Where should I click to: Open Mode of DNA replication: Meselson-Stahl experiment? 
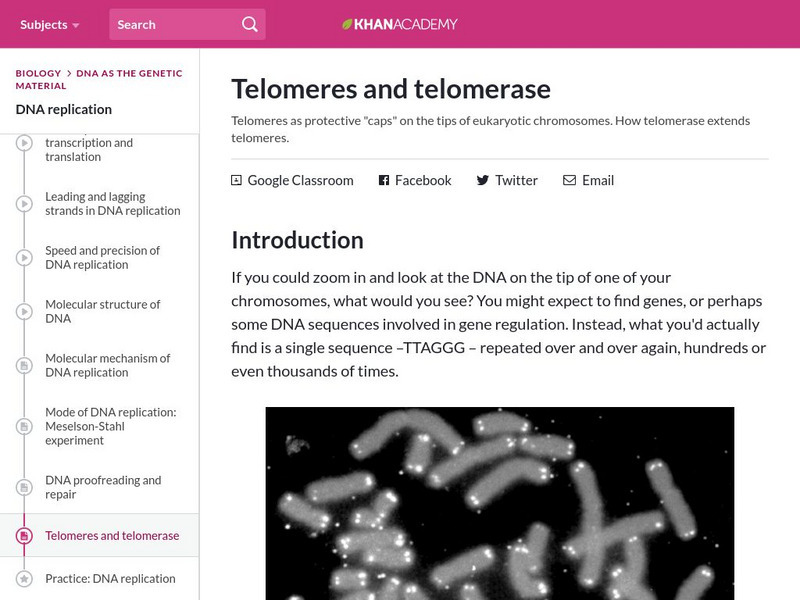[x=110, y=426]
